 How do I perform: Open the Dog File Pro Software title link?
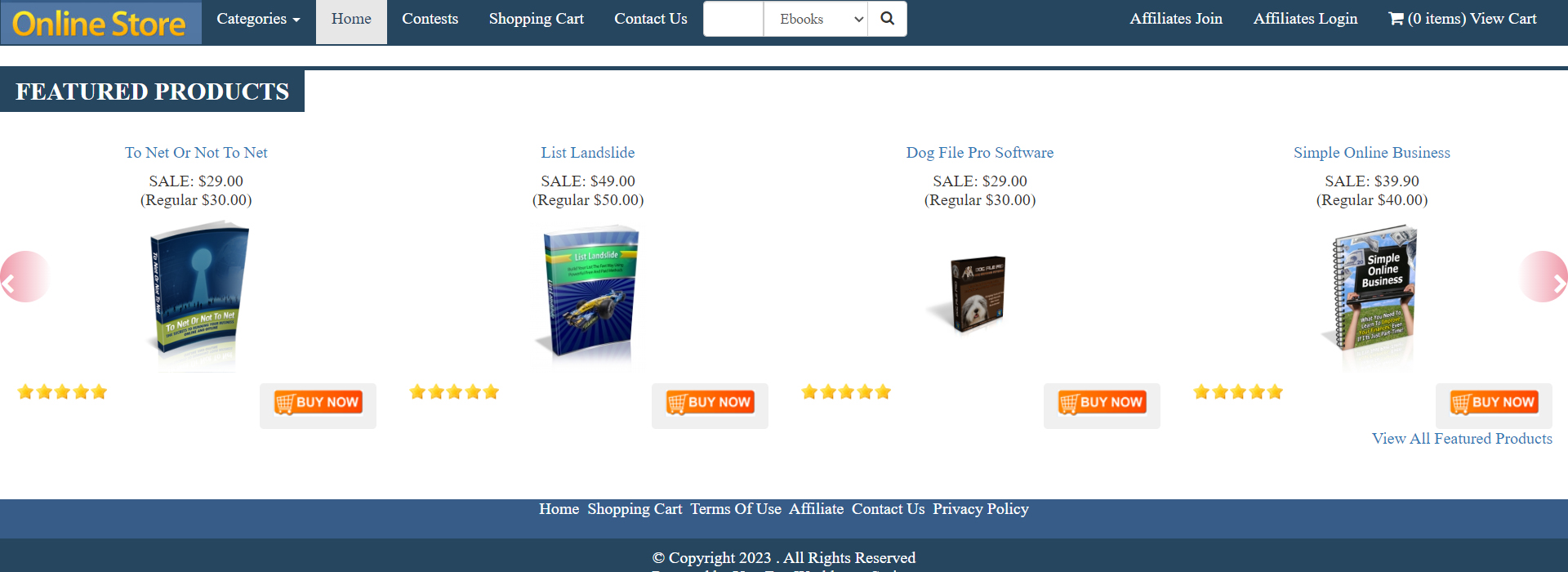click(x=980, y=153)
